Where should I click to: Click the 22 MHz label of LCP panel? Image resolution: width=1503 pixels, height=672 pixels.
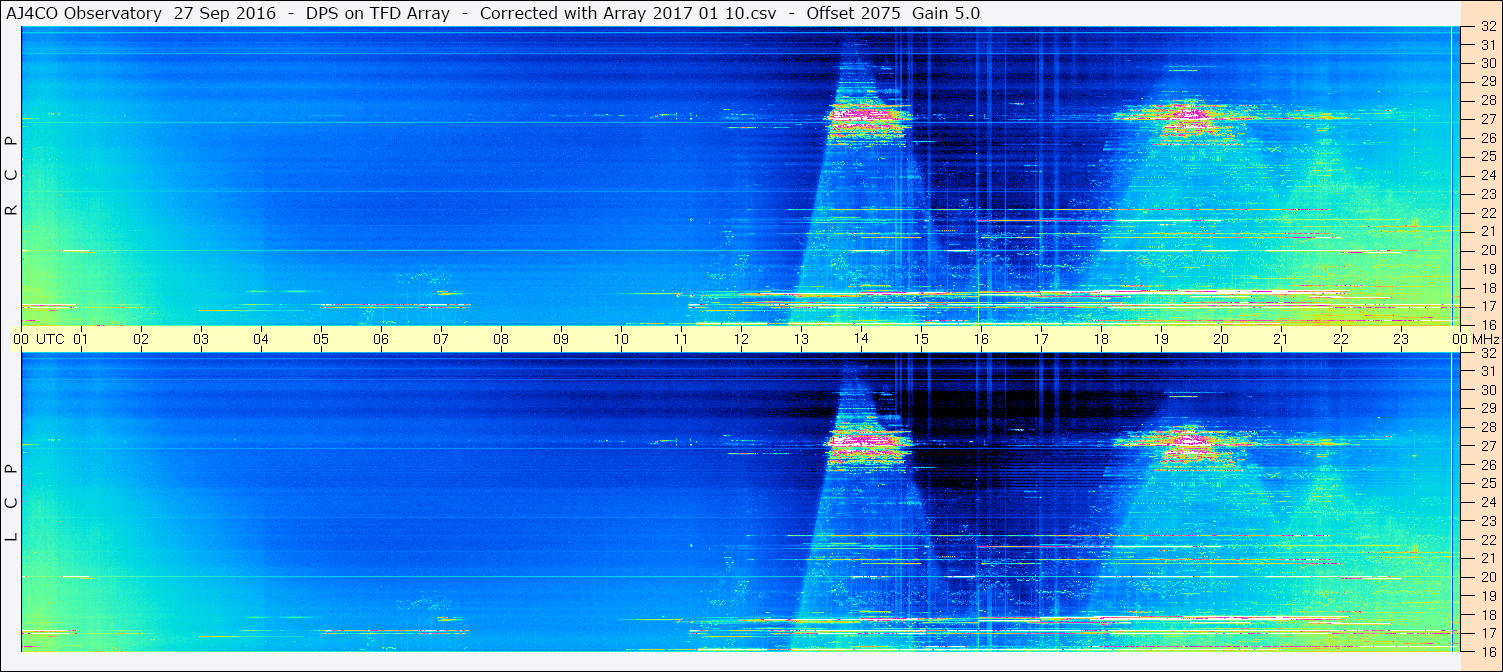point(1487,539)
